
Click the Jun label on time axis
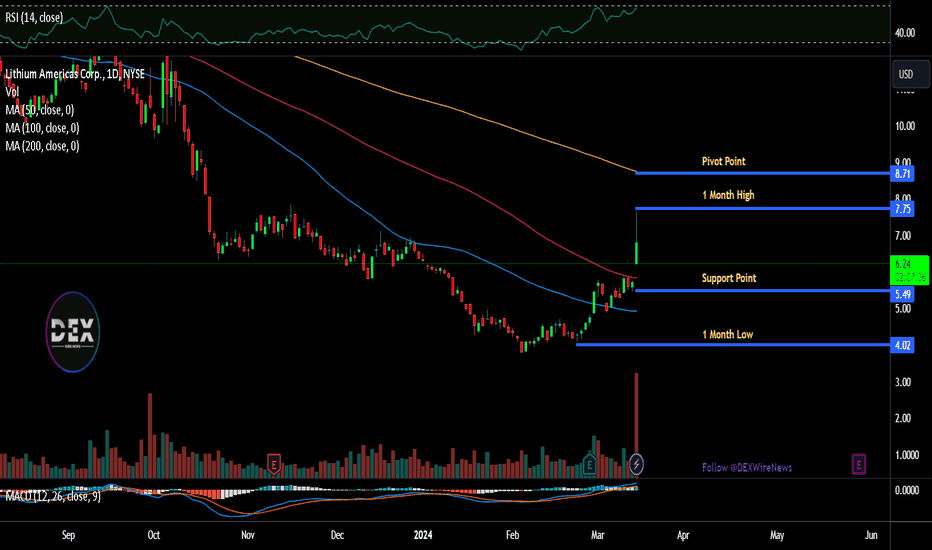pos(871,535)
